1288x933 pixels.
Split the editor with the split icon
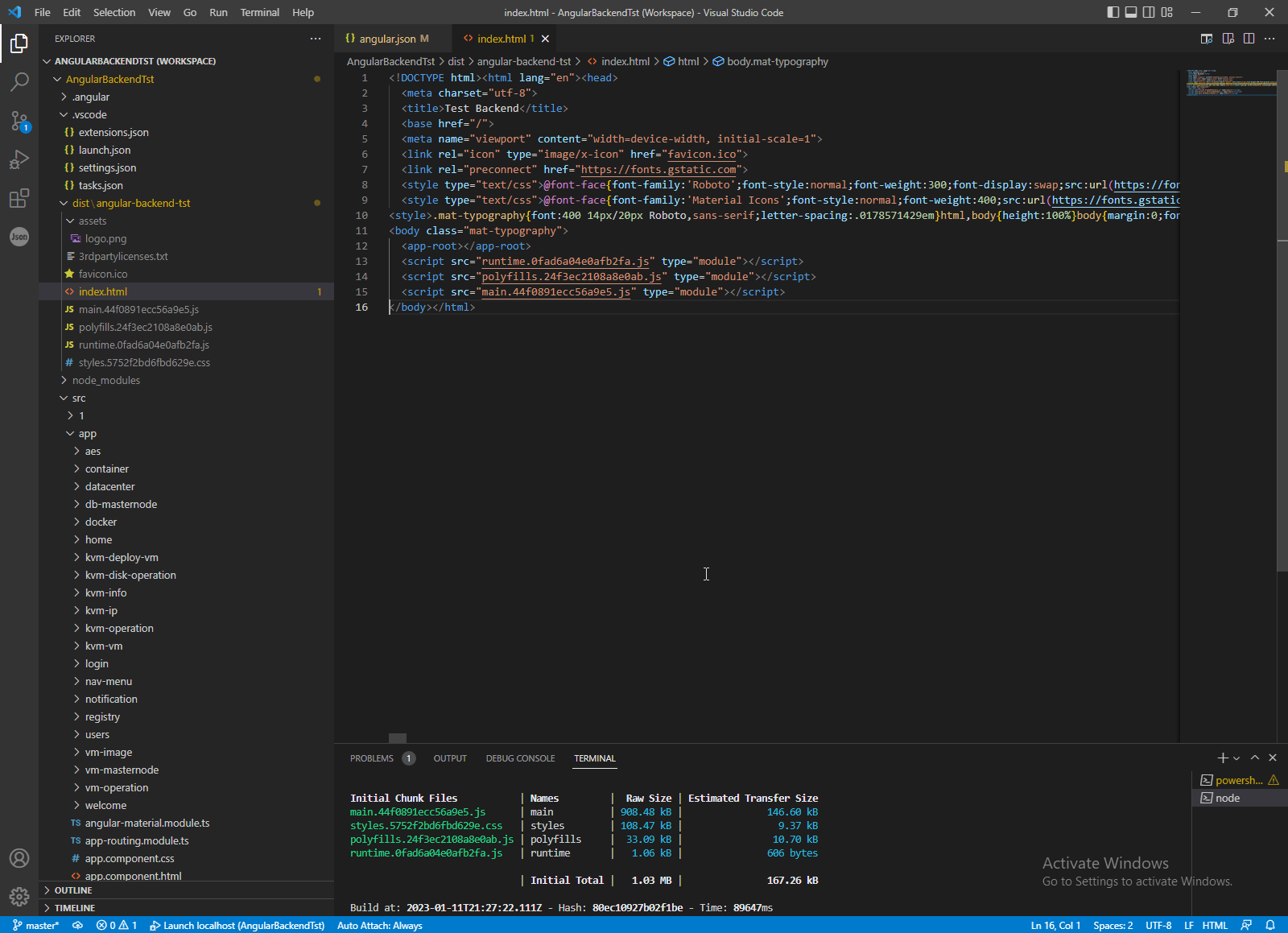click(1249, 38)
